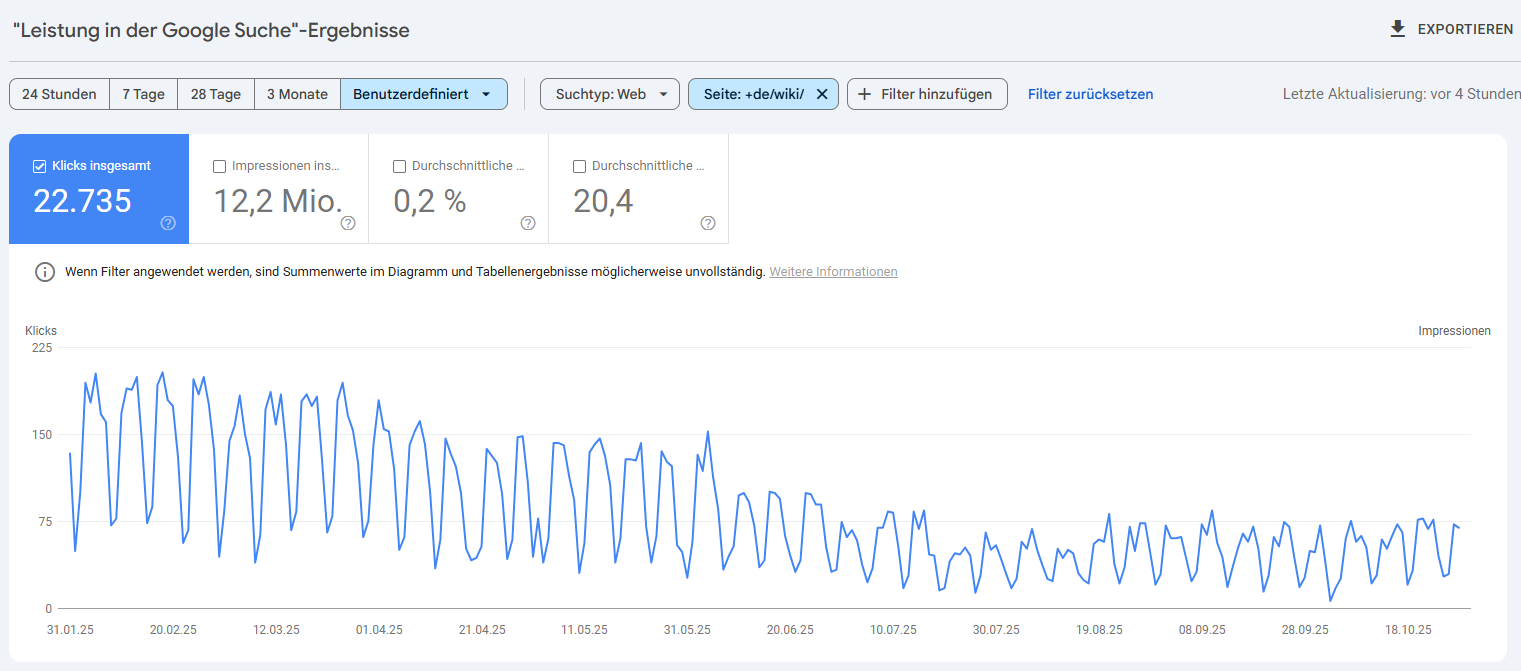The width and height of the screenshot is (1521, 671).
Task: Open help tooltip on Durchschnittliche Position card
Action: click(708, 224)
